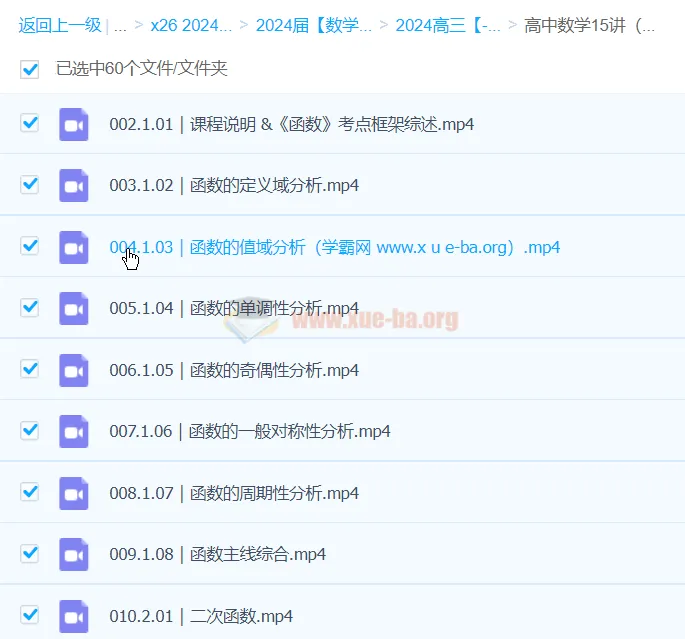Deselect checkbox for 006.1.05 函数的奇偶性分析.mp4
Viewport: 685px width, 639px height.
coord(30,369)
